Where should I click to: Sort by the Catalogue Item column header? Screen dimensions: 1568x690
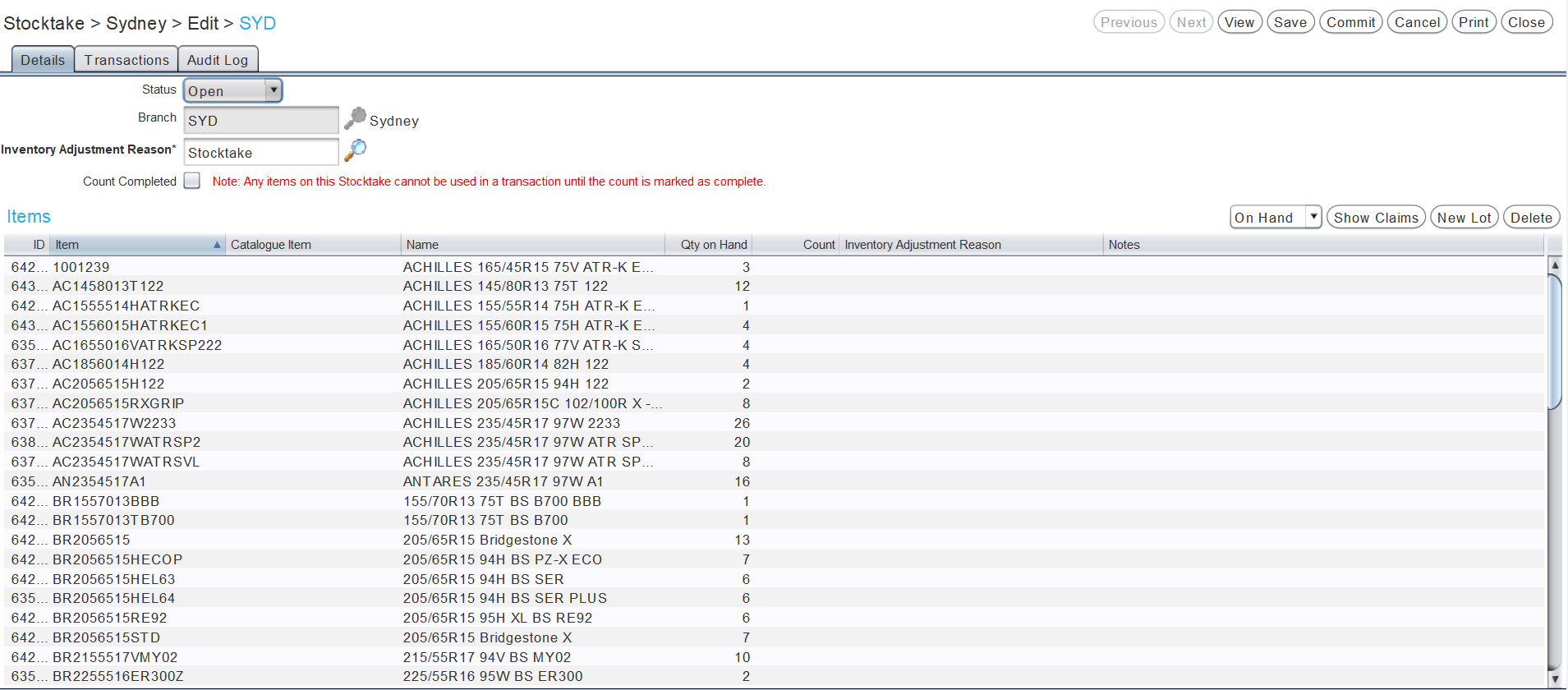pos(313,245)
